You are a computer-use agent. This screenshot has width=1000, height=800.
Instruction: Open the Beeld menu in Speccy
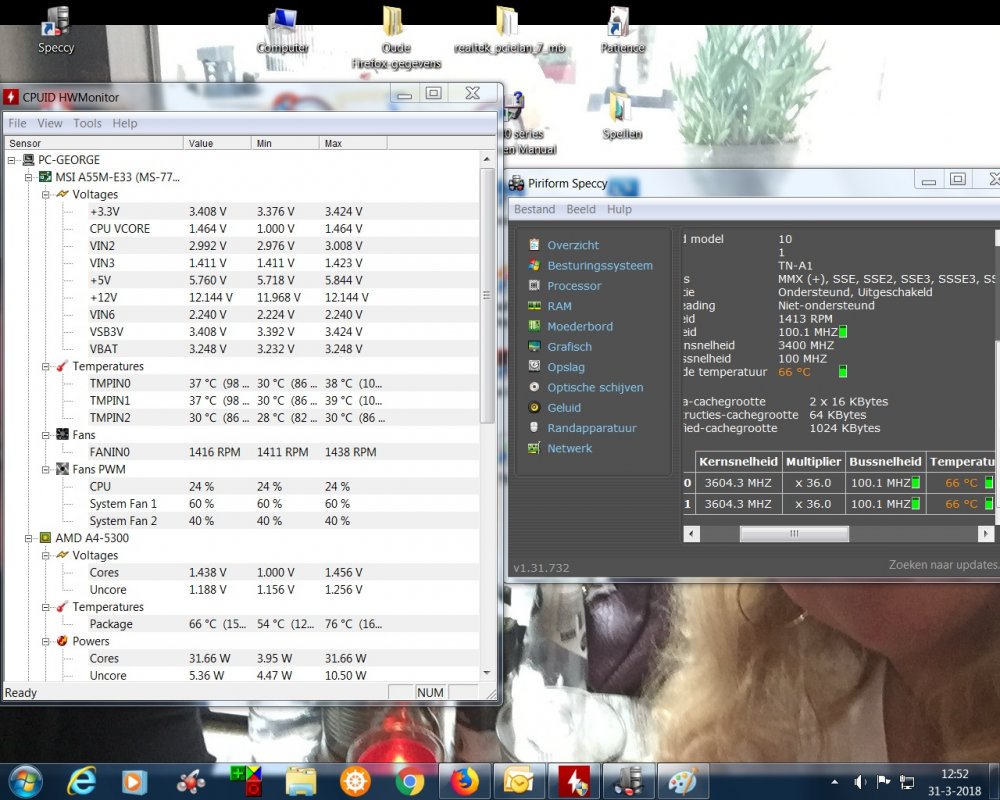[x=580, y=209]
